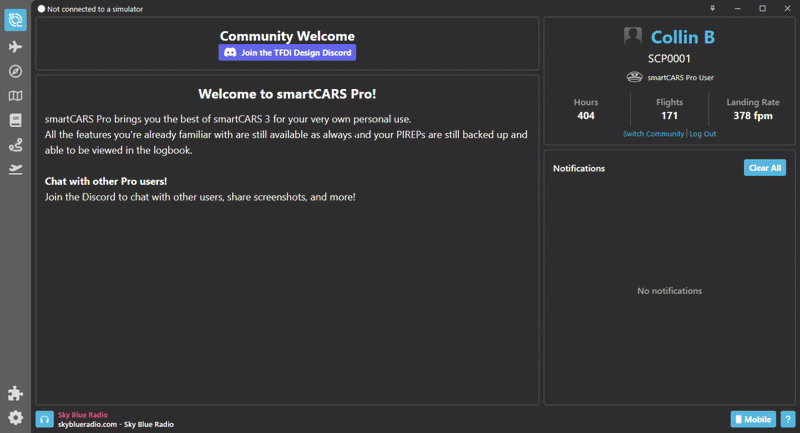This screenshot has height=433, width=800.
Task: Click the SCP0001 pilot ID
Action: coord(669,59)
